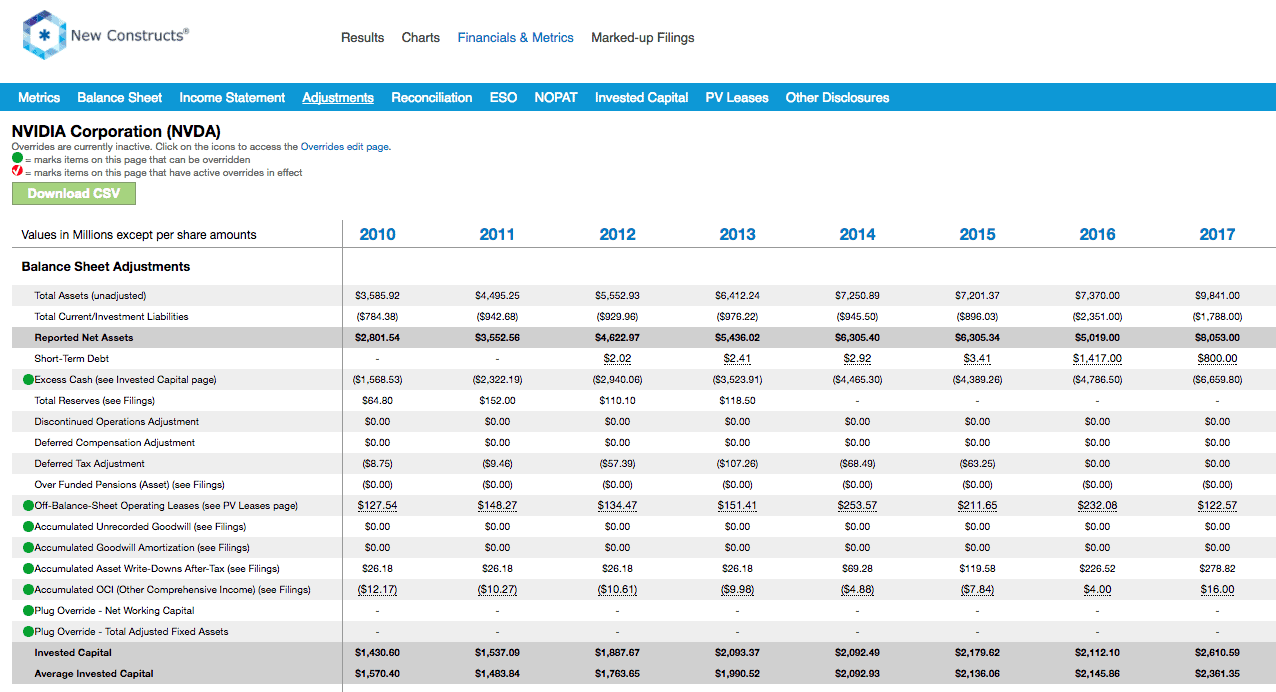Switch to the Balance Sheet tab
Viewport: 1276px width, 692px height.
(120, 98)
